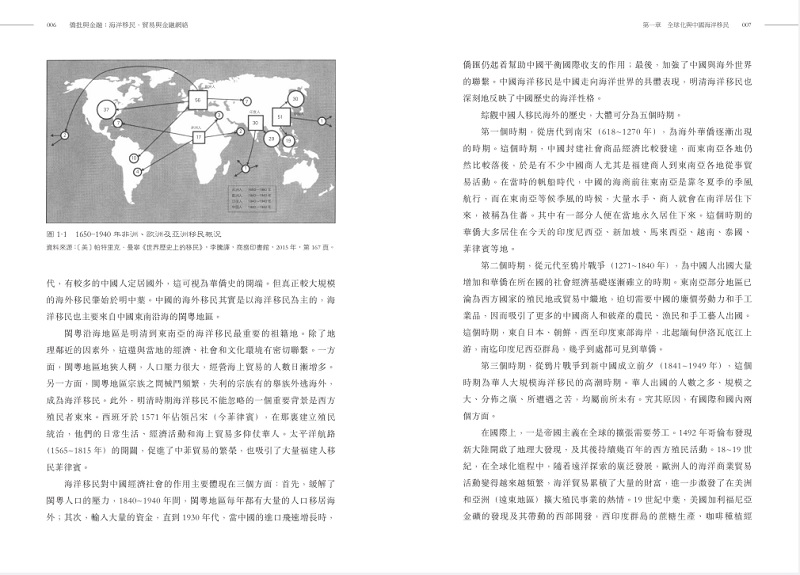Click the line '個方面。' on the right page

click(x=480, y=416)
